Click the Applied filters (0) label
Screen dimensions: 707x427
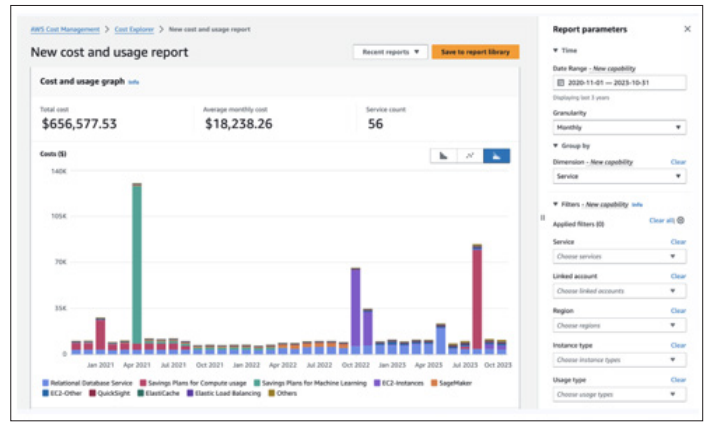click(x=578, y=224)
